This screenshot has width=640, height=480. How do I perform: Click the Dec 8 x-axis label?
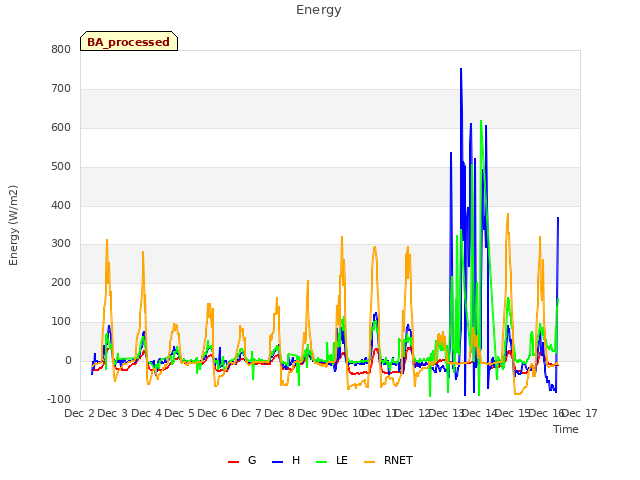click(280, 413)
